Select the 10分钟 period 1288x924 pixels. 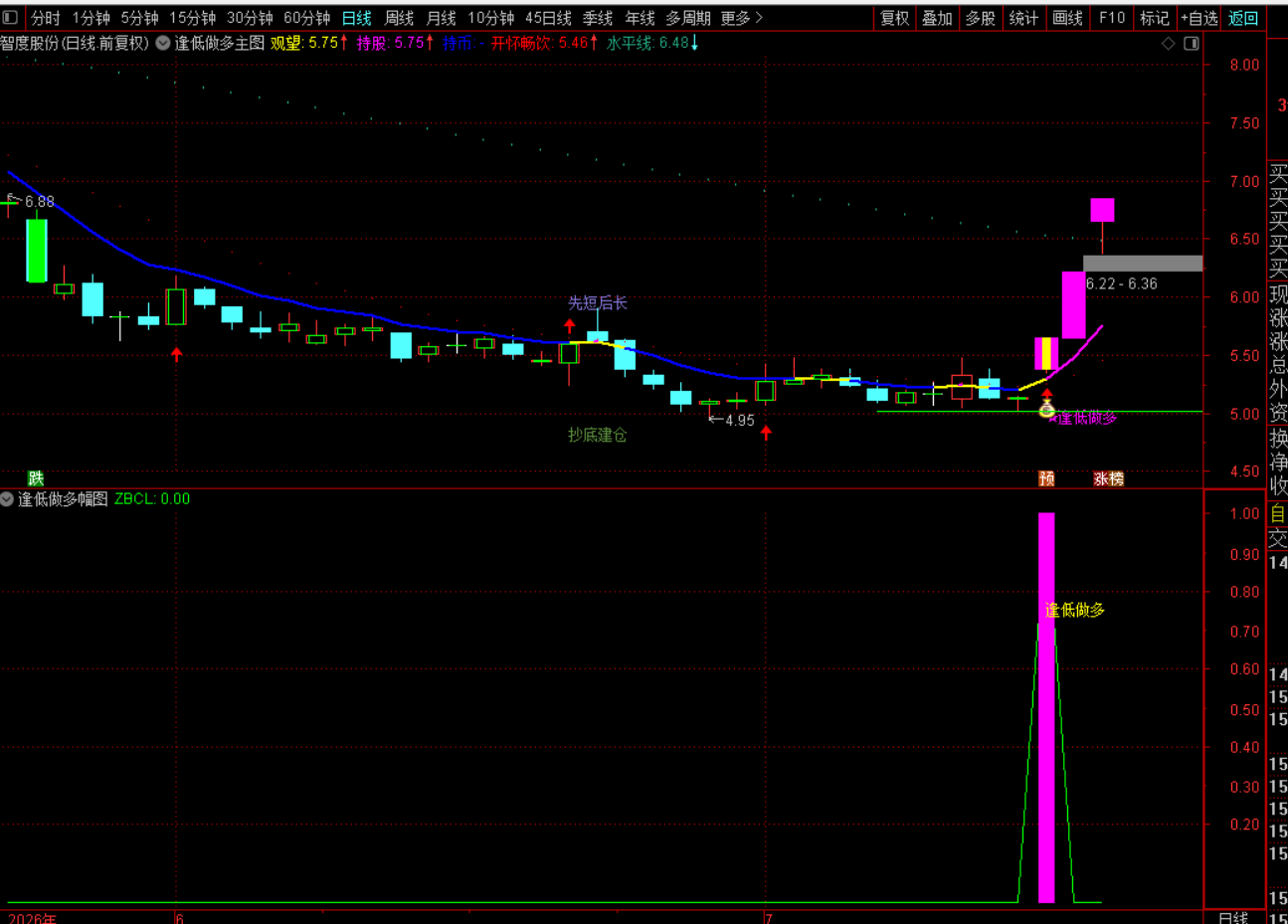point(490,18)
